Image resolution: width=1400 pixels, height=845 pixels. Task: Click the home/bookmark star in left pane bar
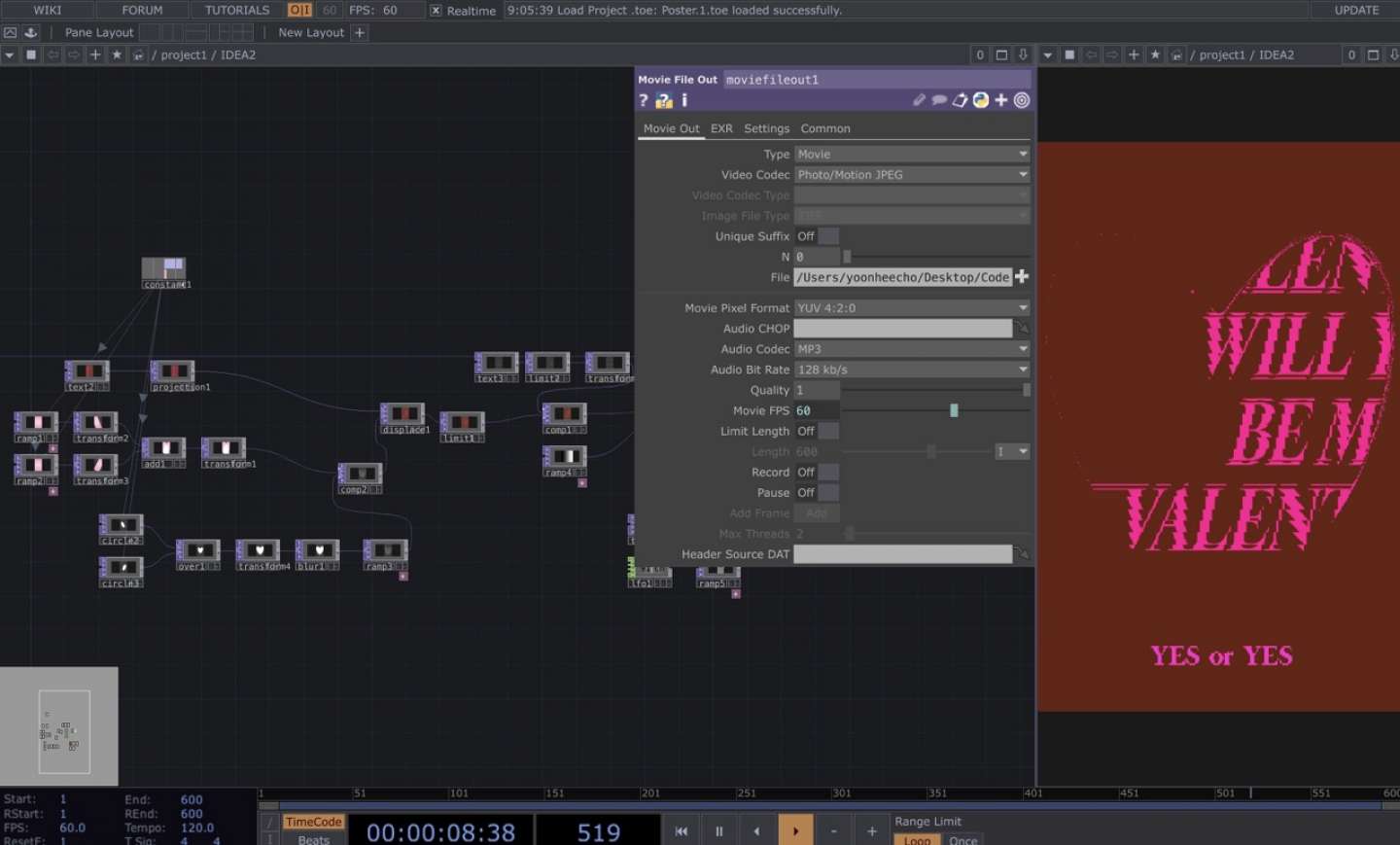[x=117, y=55]
